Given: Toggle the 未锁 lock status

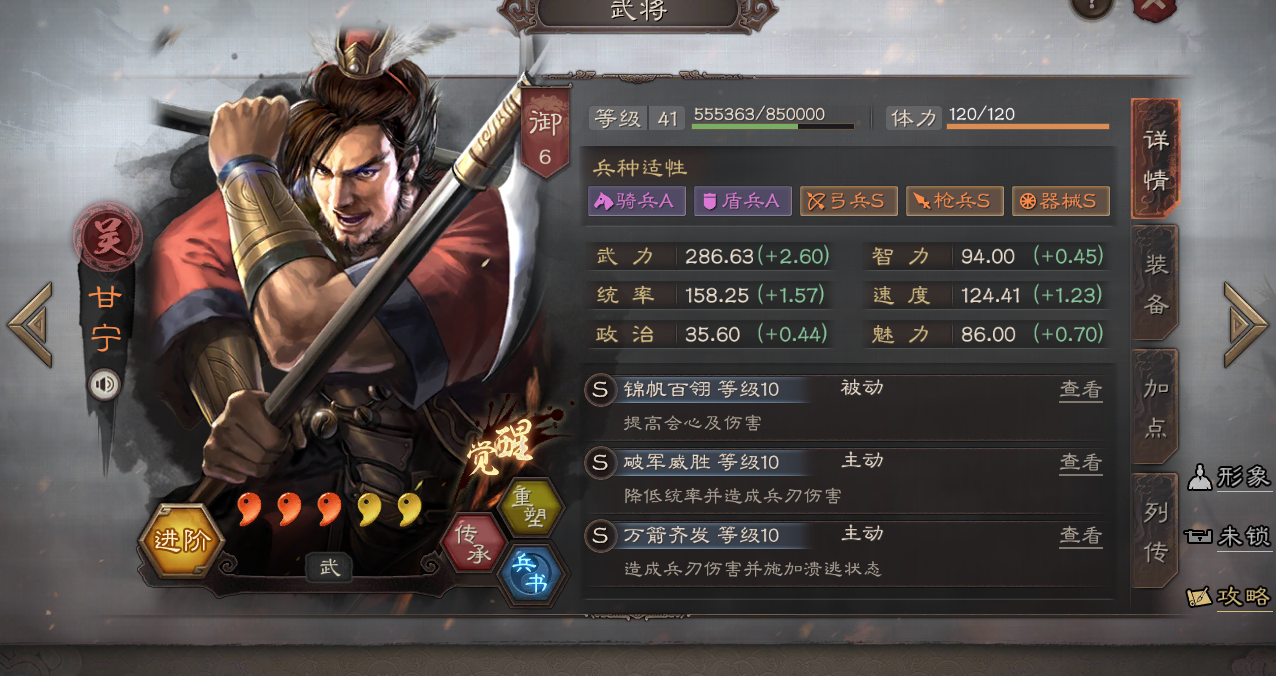Looking at the screenshot, I should 1230,536.
